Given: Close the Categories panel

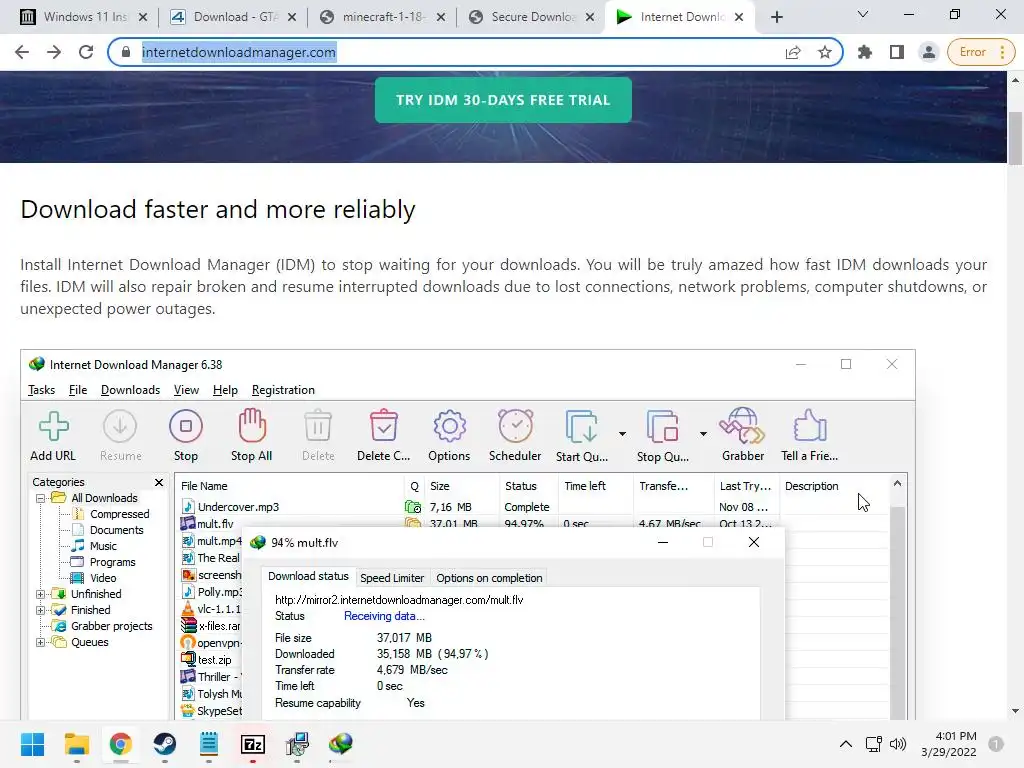Looking at the screenshot, I should click(x=159, y=482).
